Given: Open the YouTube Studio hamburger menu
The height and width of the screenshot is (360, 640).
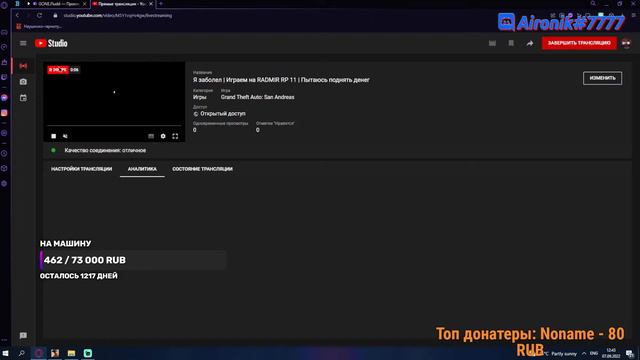Looking at the screenshot, I should pyautogui.click(x=23, y=43).
